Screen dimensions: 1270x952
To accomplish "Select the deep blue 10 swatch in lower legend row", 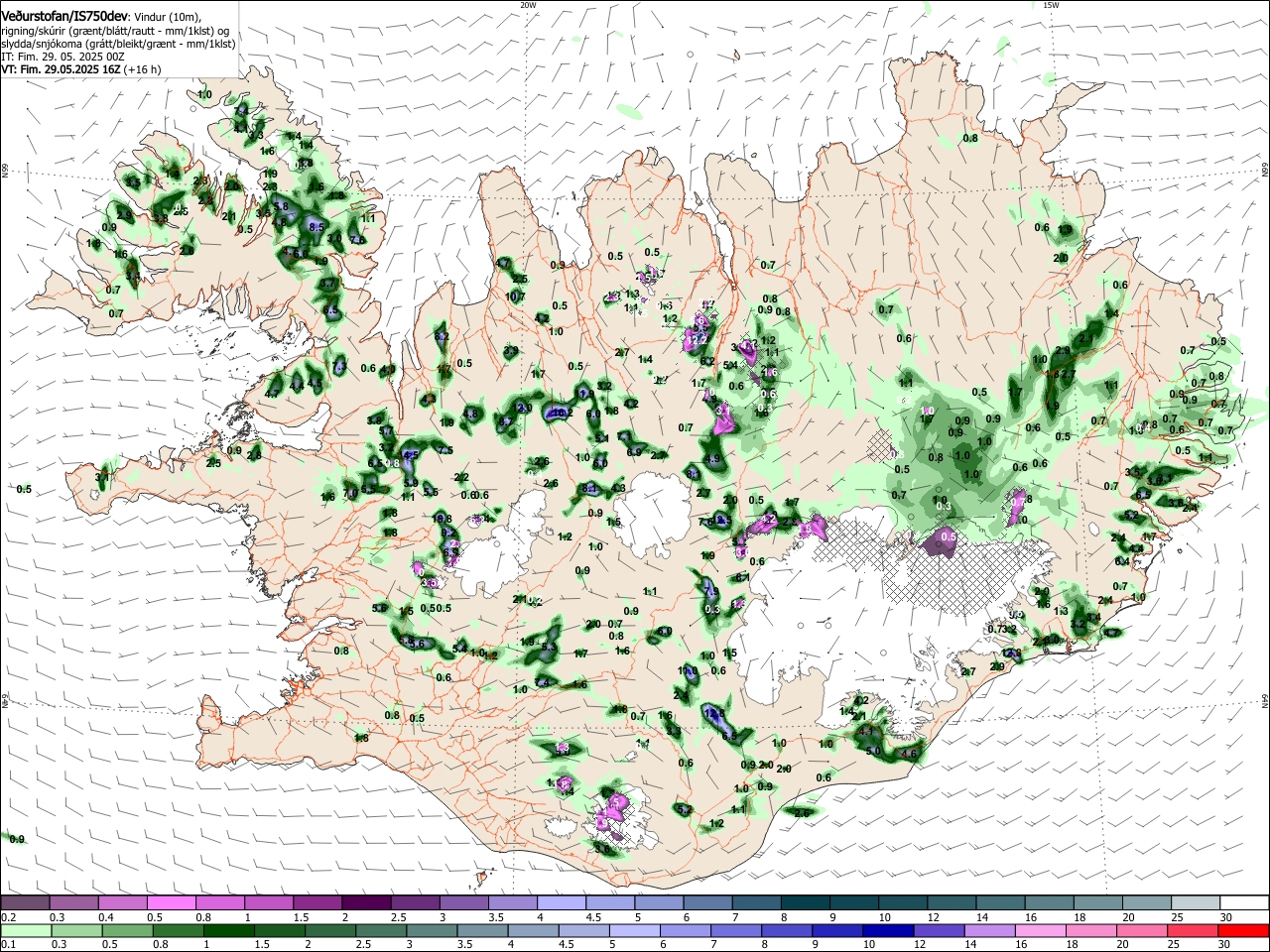I will point(889,930).
